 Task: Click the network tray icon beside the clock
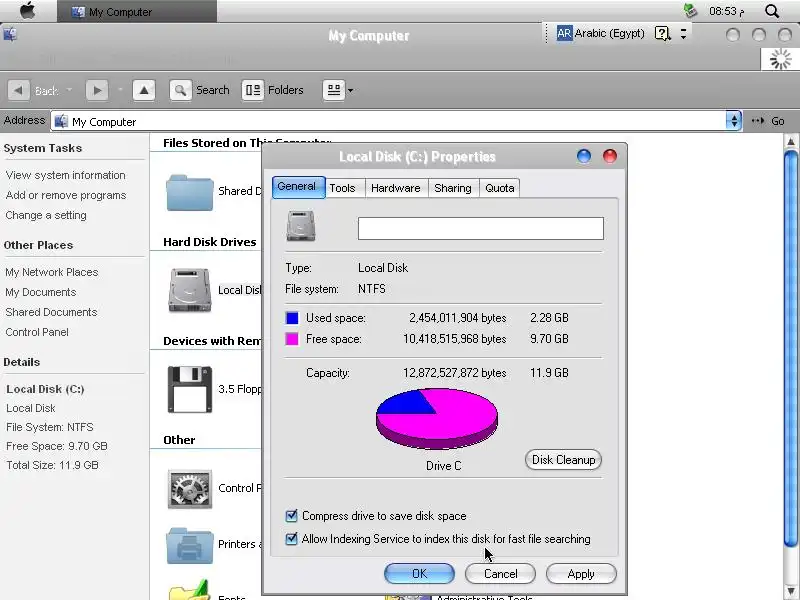[x=690, y=11]
